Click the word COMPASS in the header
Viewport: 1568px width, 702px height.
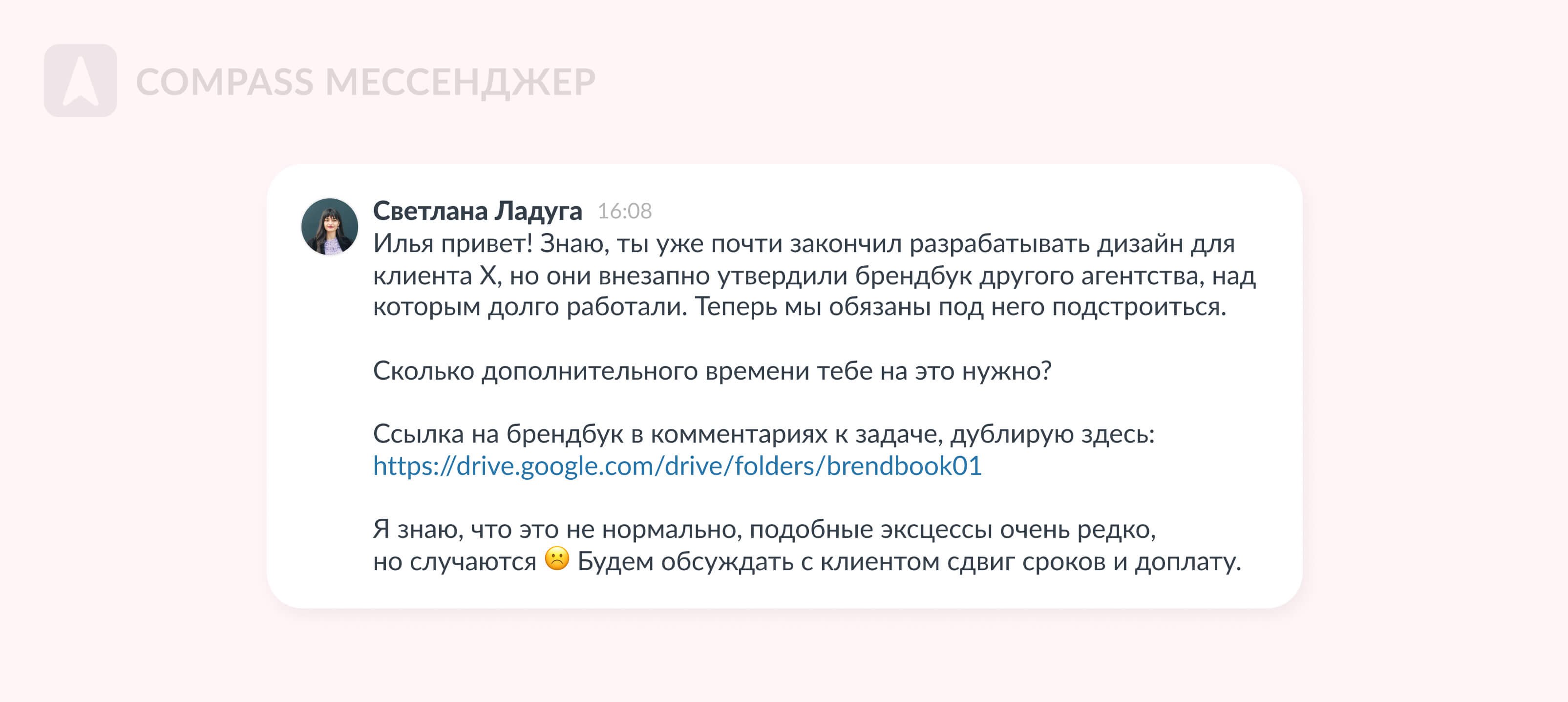(x=224, y=82)
